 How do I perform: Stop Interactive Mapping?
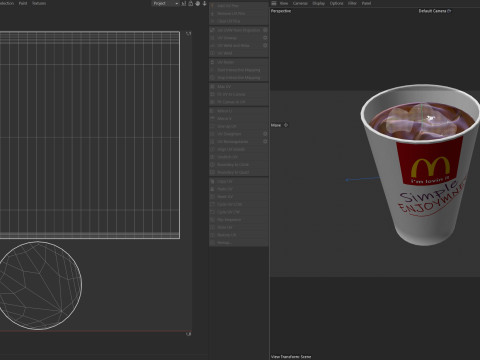coord(238,78)
